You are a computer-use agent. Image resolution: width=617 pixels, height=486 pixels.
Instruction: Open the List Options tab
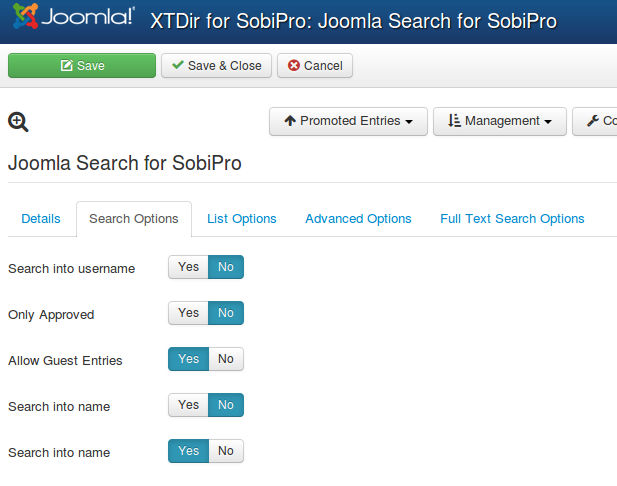point(242,219)
